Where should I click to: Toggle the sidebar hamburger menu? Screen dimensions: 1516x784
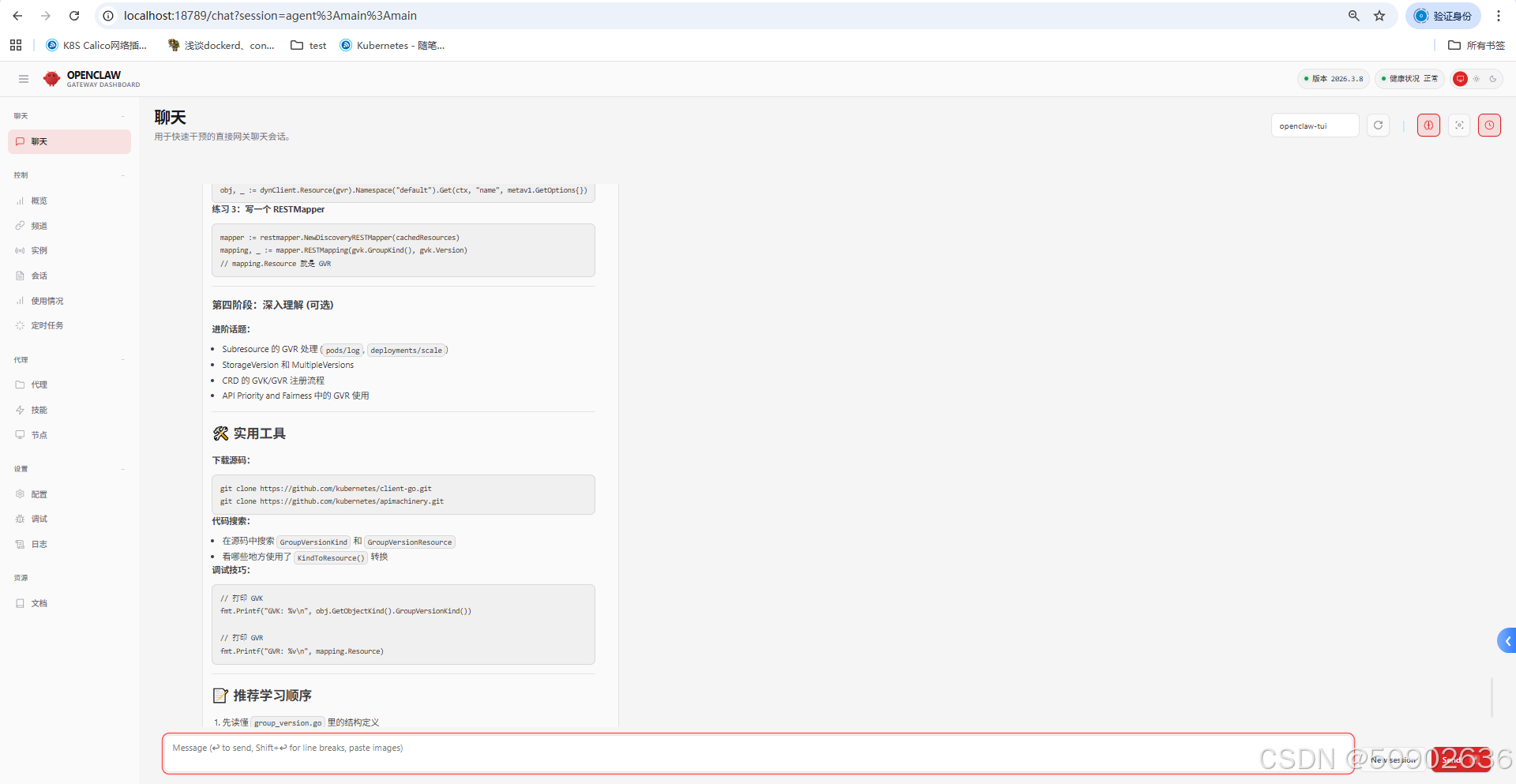point(24,79)
